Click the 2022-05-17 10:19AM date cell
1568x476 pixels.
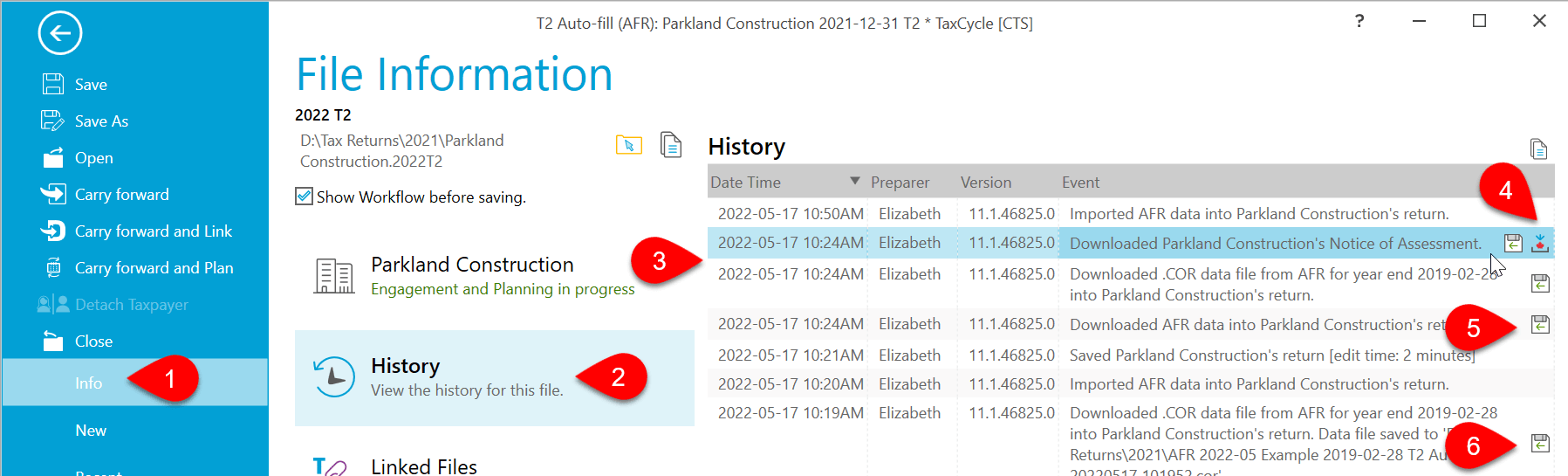point(791,413)
